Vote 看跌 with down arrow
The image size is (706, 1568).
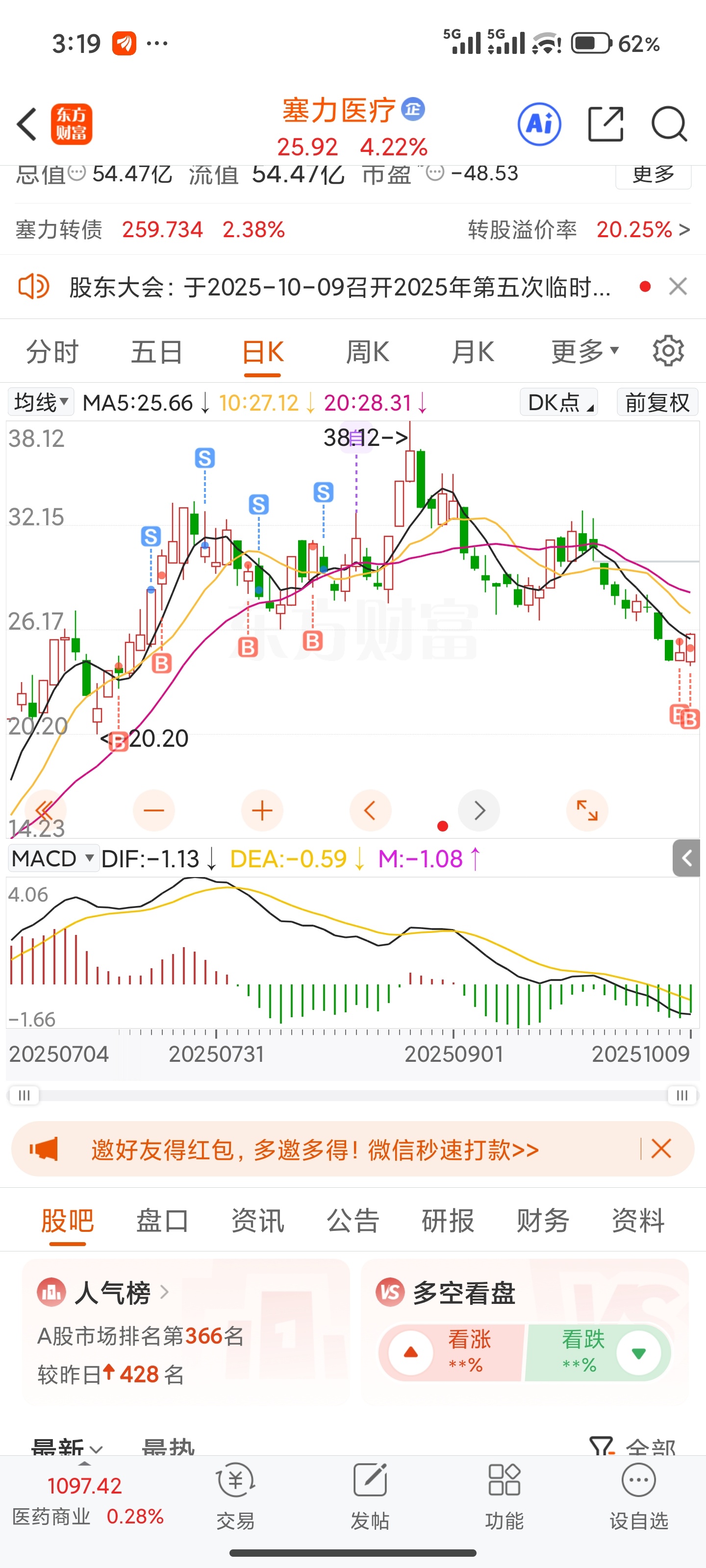[x=638, y=1352]
